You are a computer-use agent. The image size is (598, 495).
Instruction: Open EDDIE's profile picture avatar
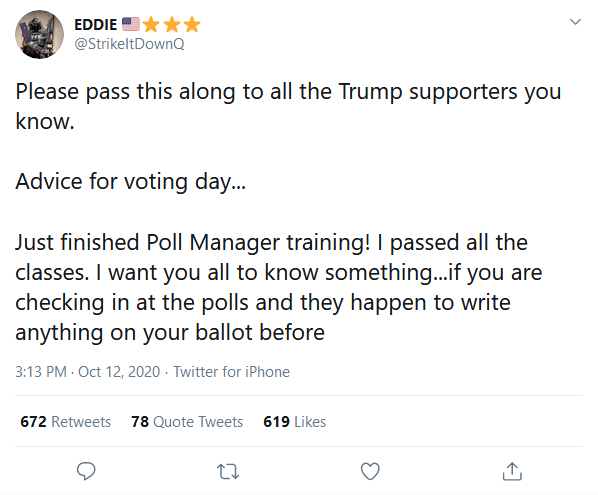point(39,34)
